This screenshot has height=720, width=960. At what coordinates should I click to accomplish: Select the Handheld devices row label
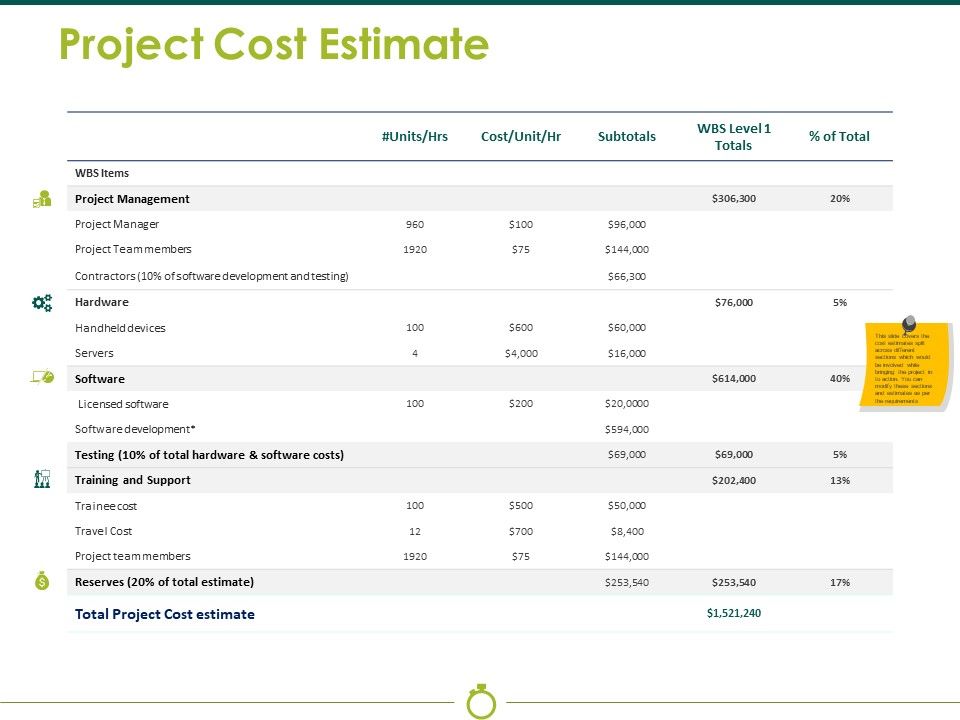click(x=120, y=327)
